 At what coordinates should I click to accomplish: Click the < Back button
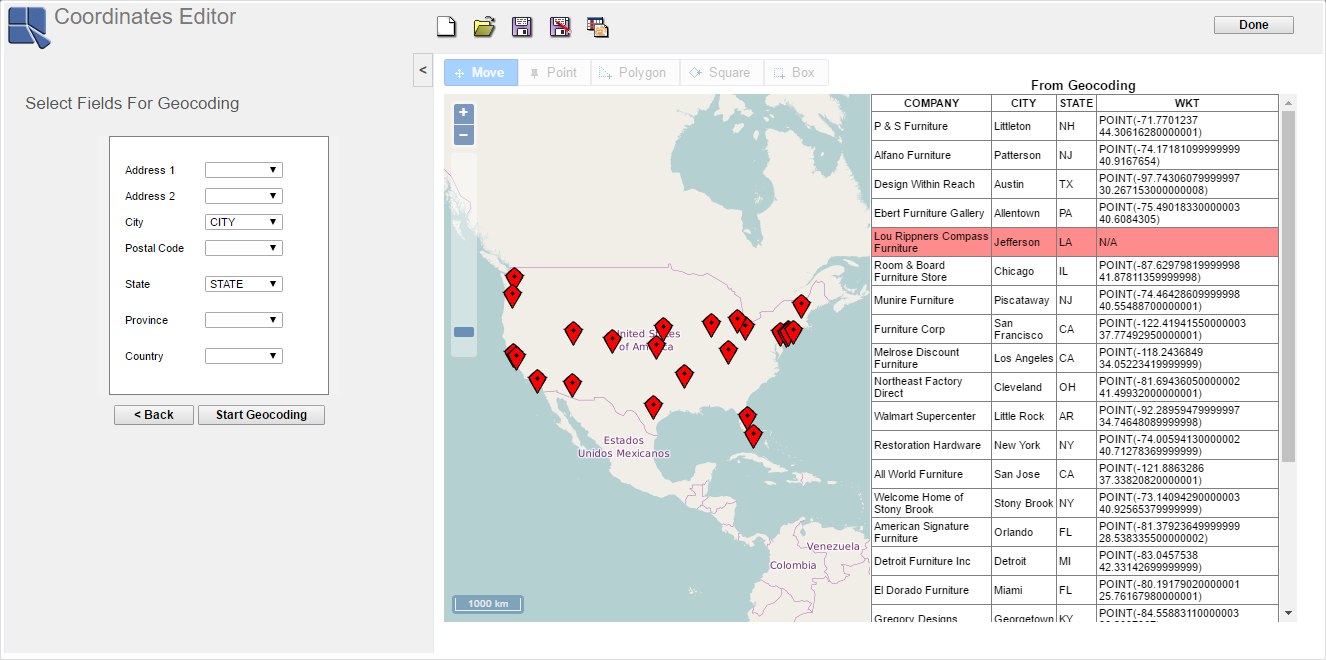pos(153,415)
